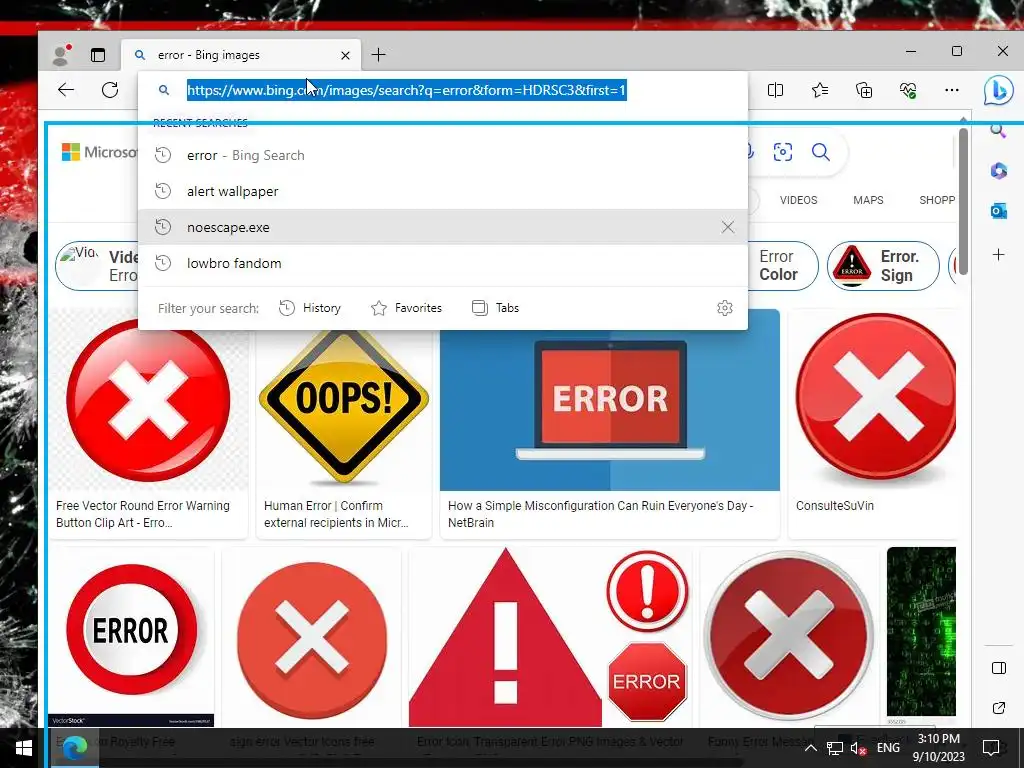Select 'error - Bing Search' suggestion
1024x768 pixels.
click(443, 155)
